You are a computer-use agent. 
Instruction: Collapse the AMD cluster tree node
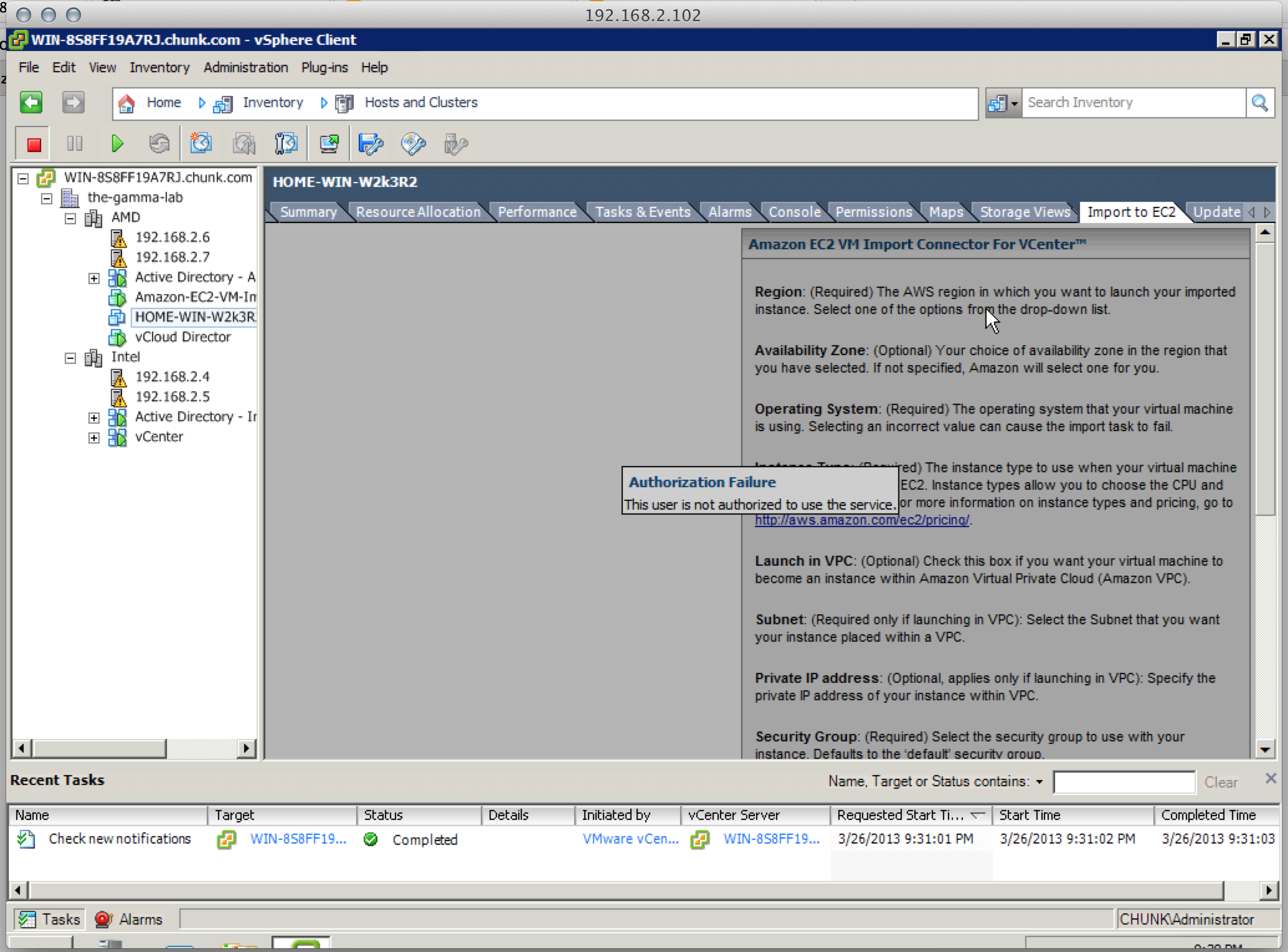point(70,218)
